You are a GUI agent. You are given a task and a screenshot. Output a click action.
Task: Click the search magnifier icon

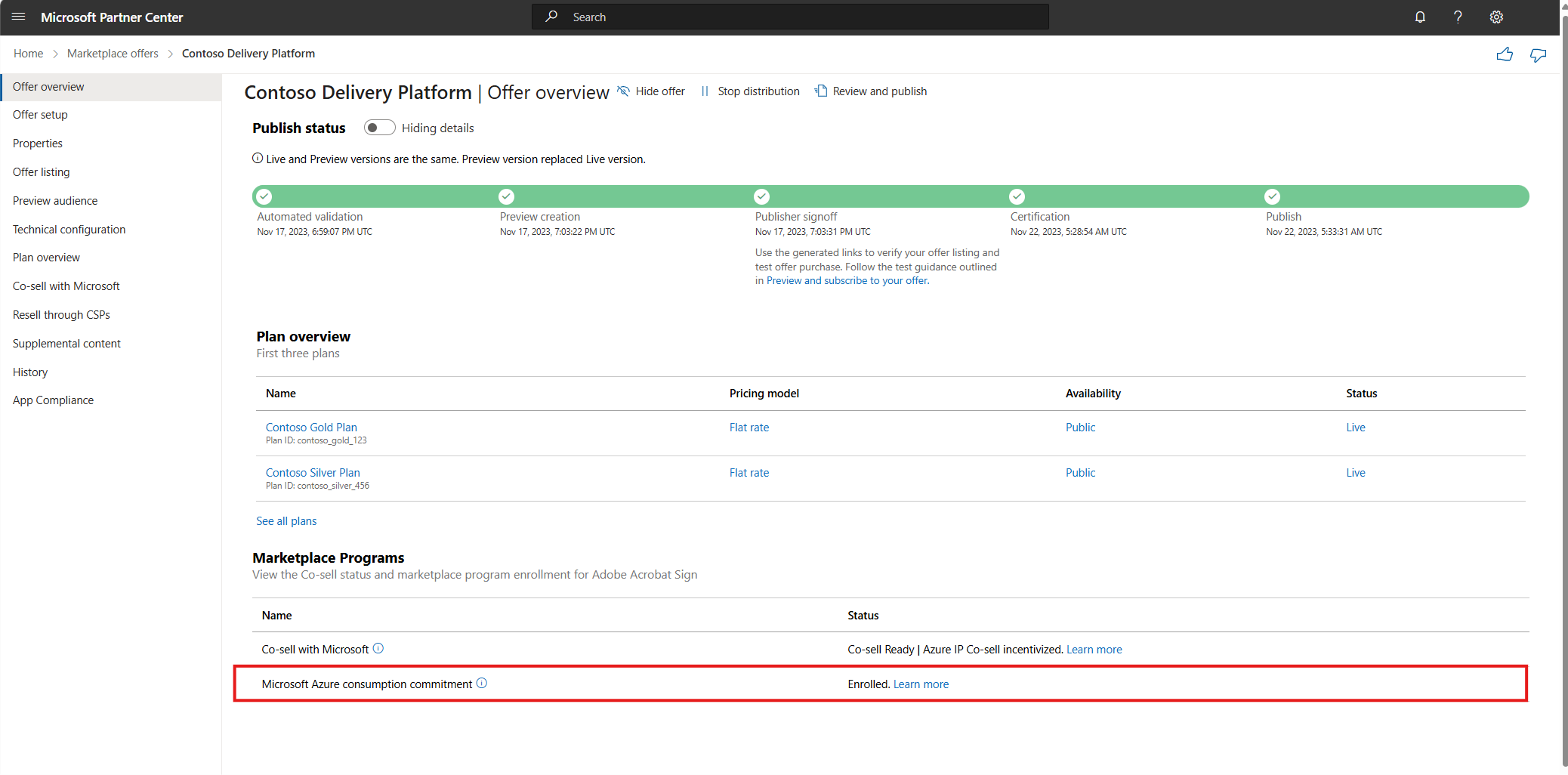click(x=552, y=17)
